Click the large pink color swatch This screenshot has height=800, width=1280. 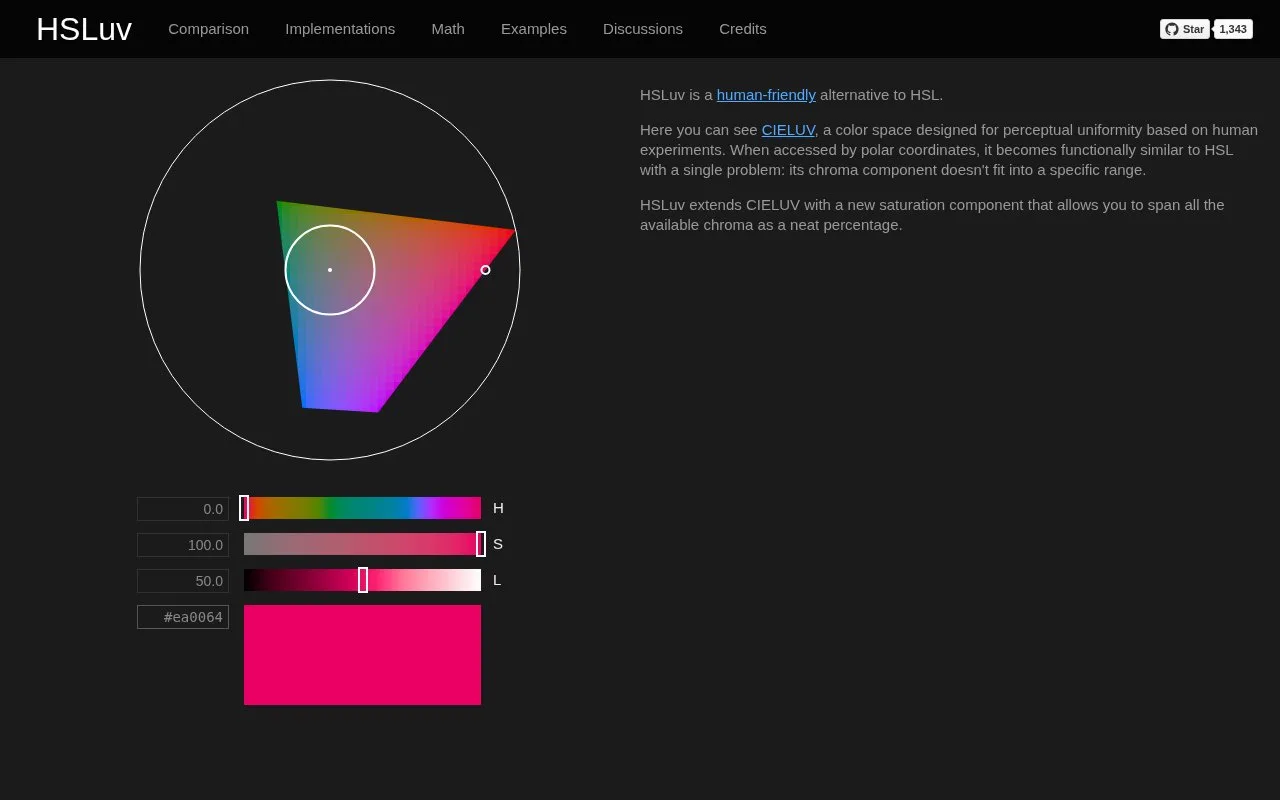coord(362,655)
